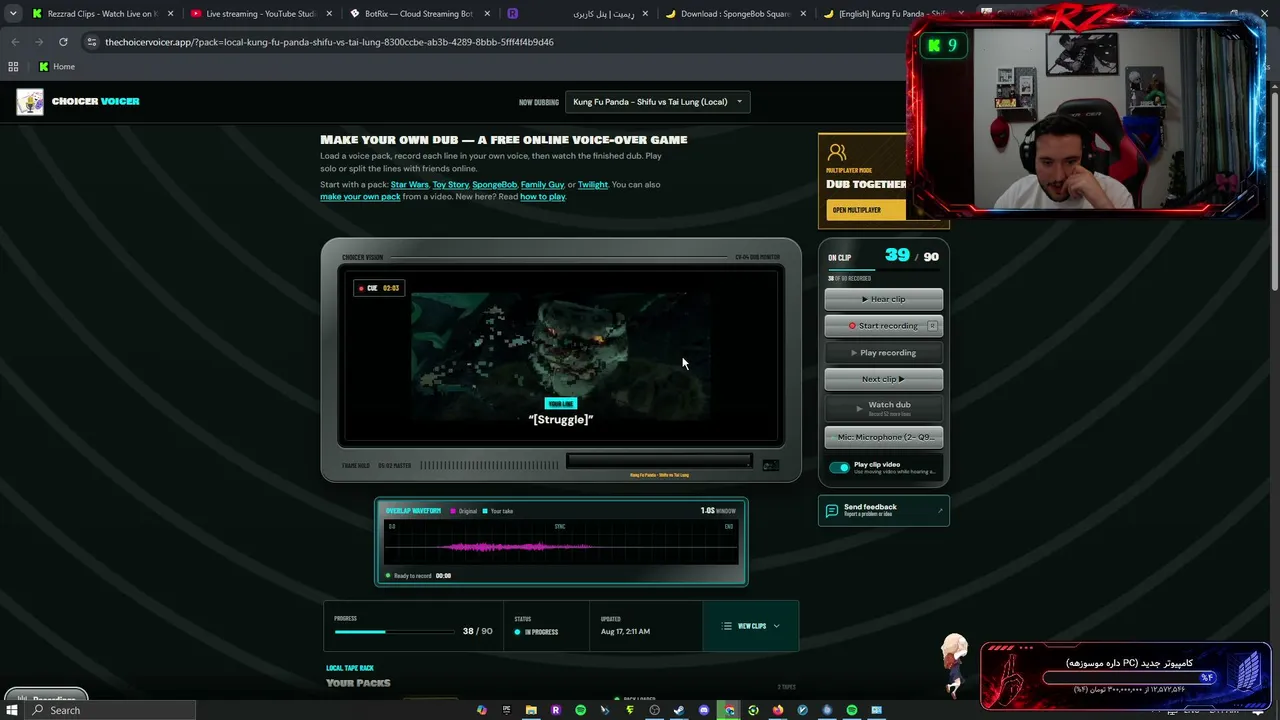This screenshot has width=1280, height=720.
Task: Click the '38 / 90' progress count
Action: pos(478,632)
